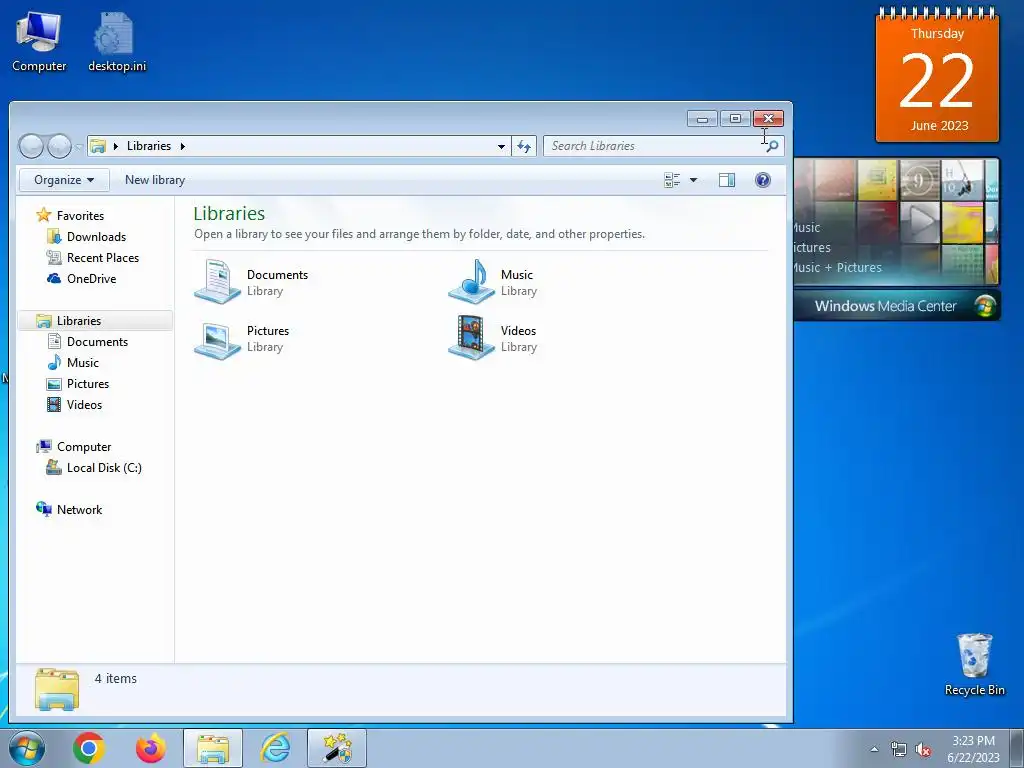Viewport: 1024px width, 768px height.
Task: Expand the arrow after Libraries in address bar
Action: 183,146
